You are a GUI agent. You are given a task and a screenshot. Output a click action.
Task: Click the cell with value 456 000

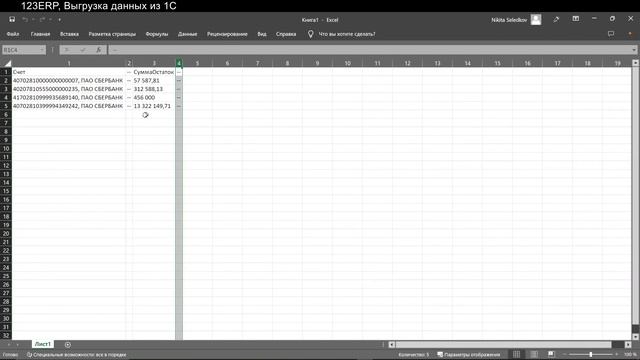tap(153, 98)
